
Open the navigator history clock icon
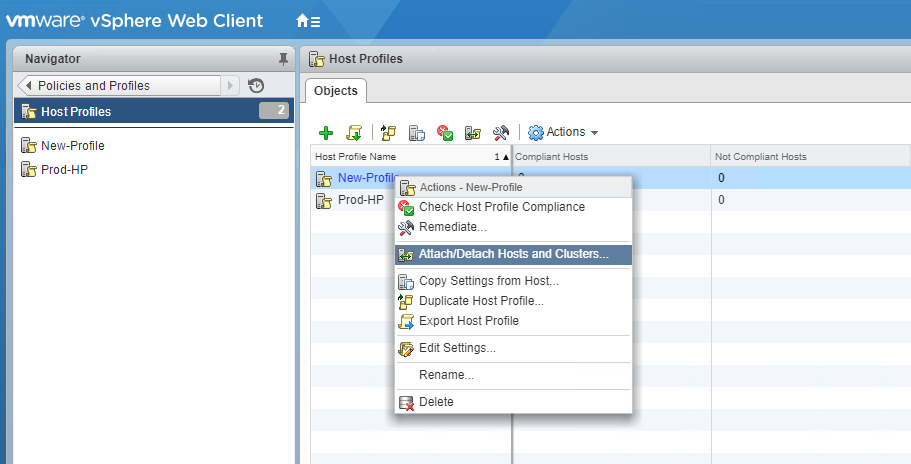pyautogui.click(x=256, y=86)
